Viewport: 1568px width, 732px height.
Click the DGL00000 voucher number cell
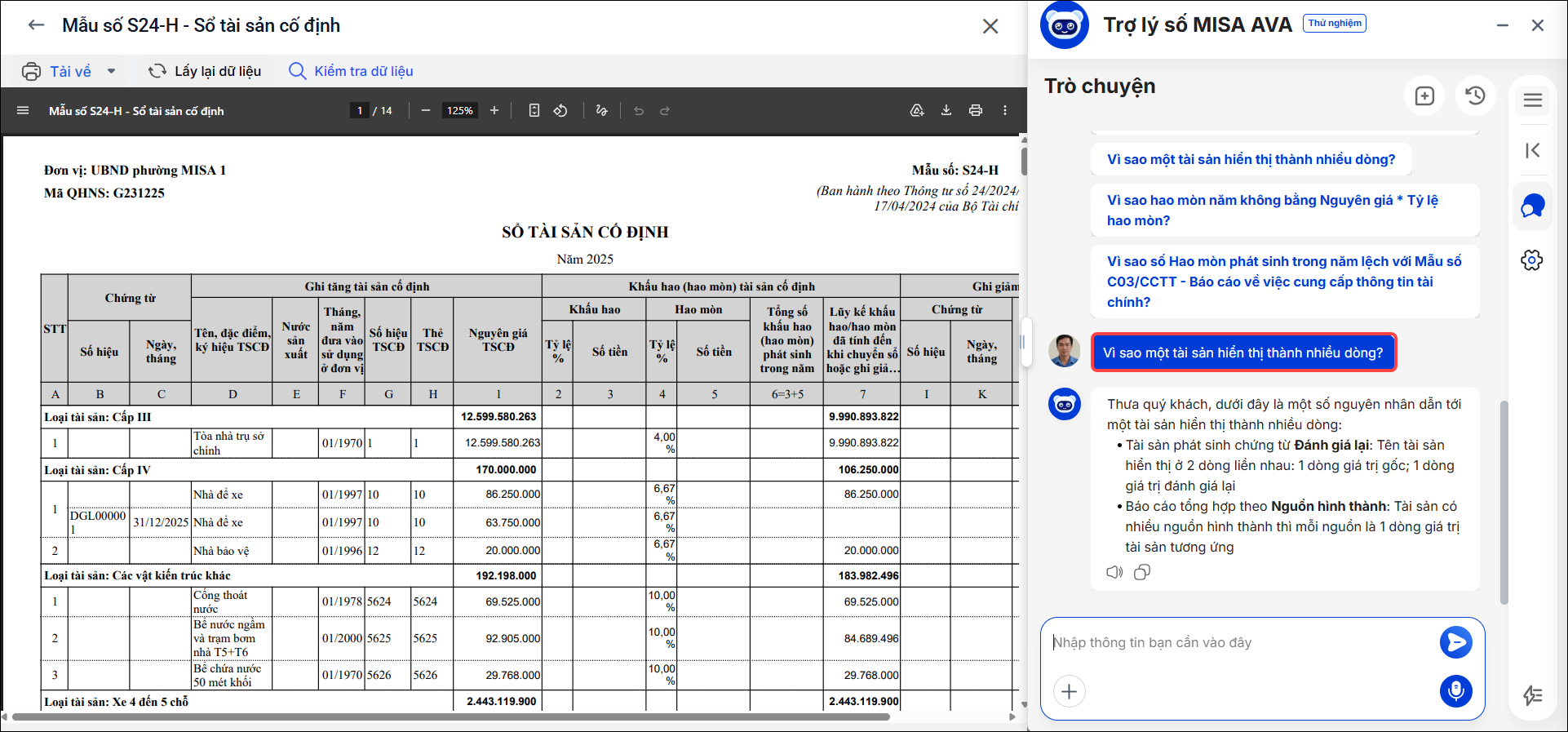98,522
